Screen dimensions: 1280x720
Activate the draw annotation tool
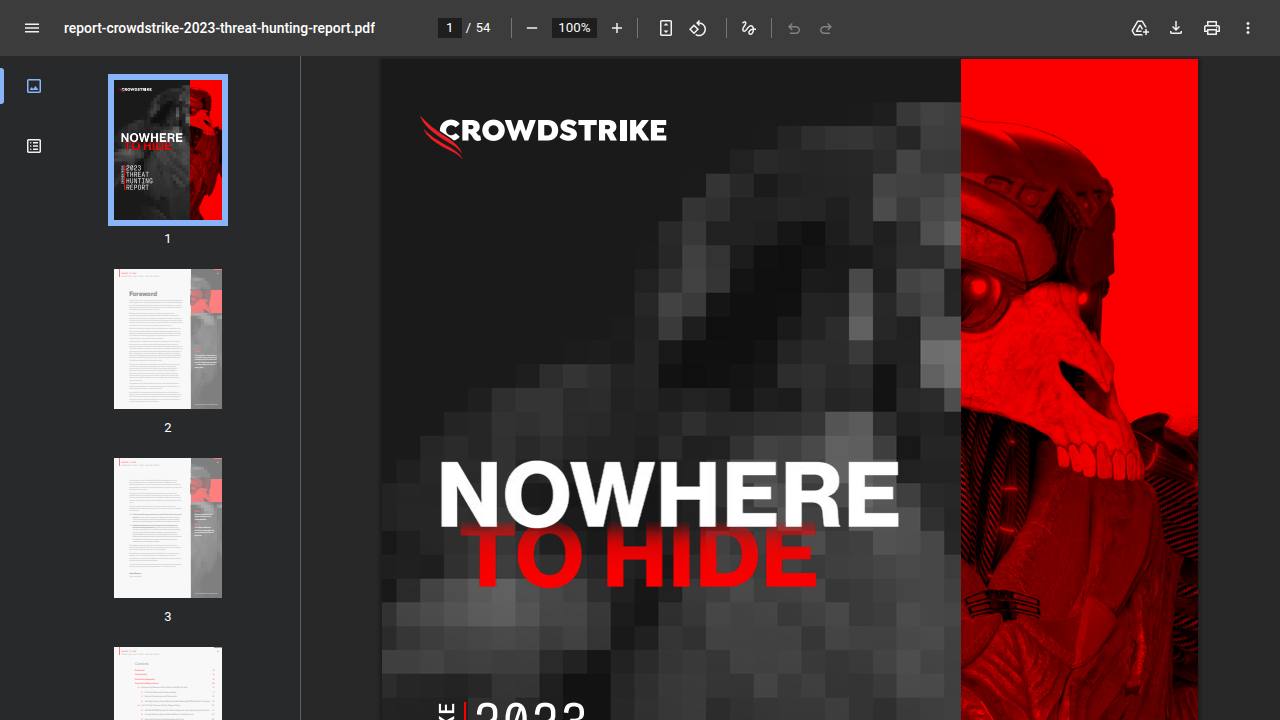tap(748, 28)
